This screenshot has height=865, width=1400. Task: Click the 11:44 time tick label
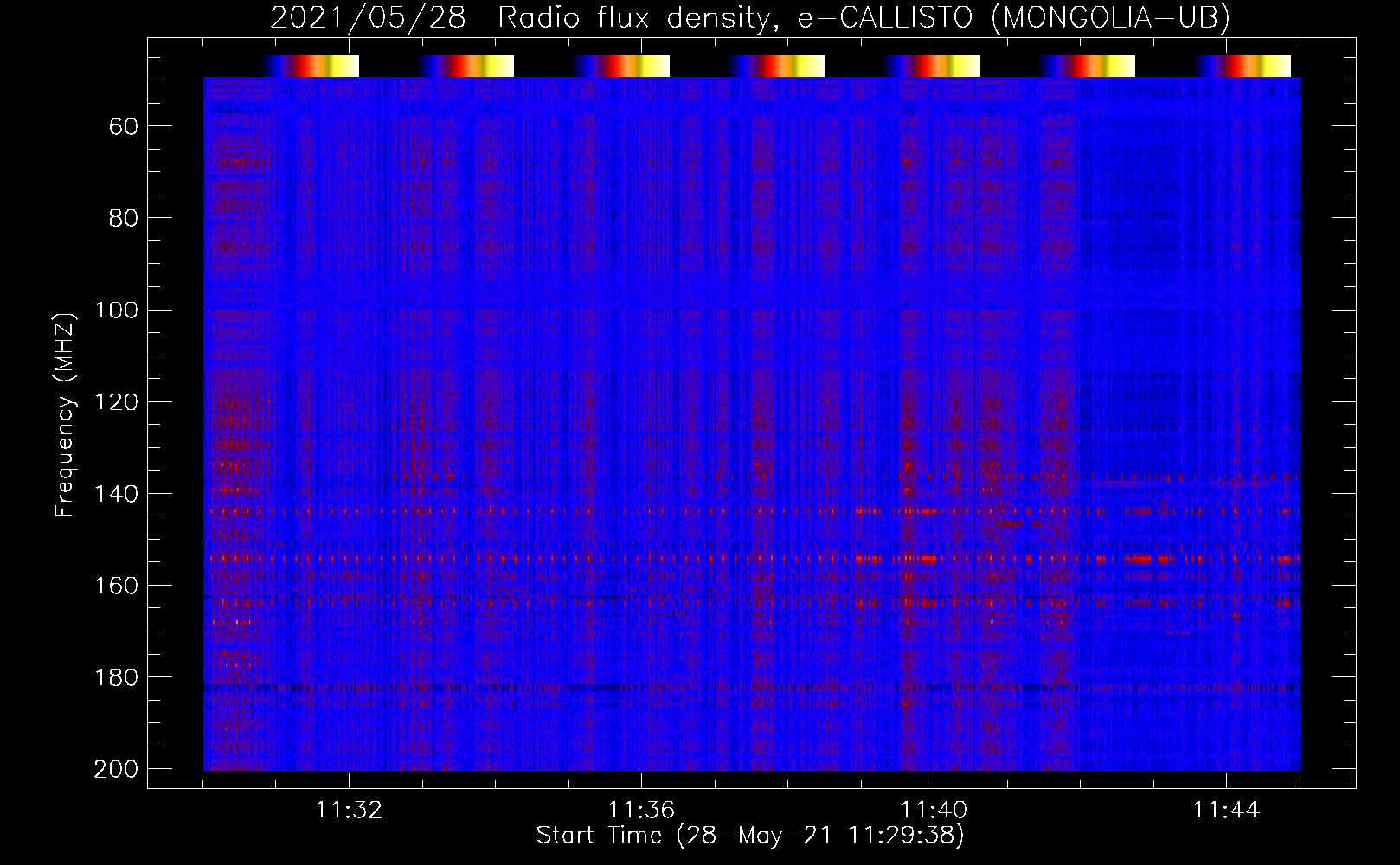(x=1226, y=811)
